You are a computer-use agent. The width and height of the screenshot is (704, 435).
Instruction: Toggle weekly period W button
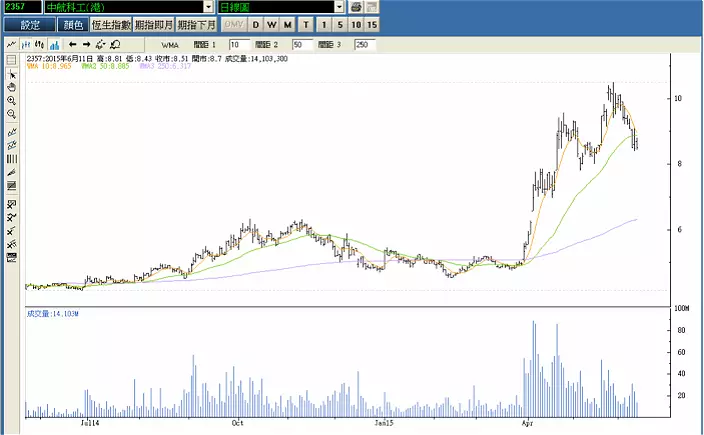[x=272, y=24]
